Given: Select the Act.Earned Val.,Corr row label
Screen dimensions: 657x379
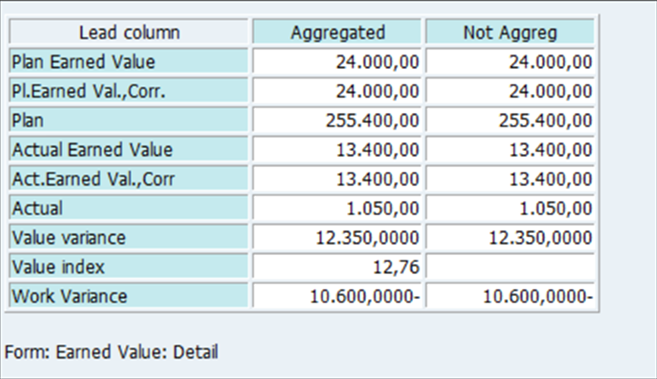Looking at the screenshot, I should [x=129, y=179].
